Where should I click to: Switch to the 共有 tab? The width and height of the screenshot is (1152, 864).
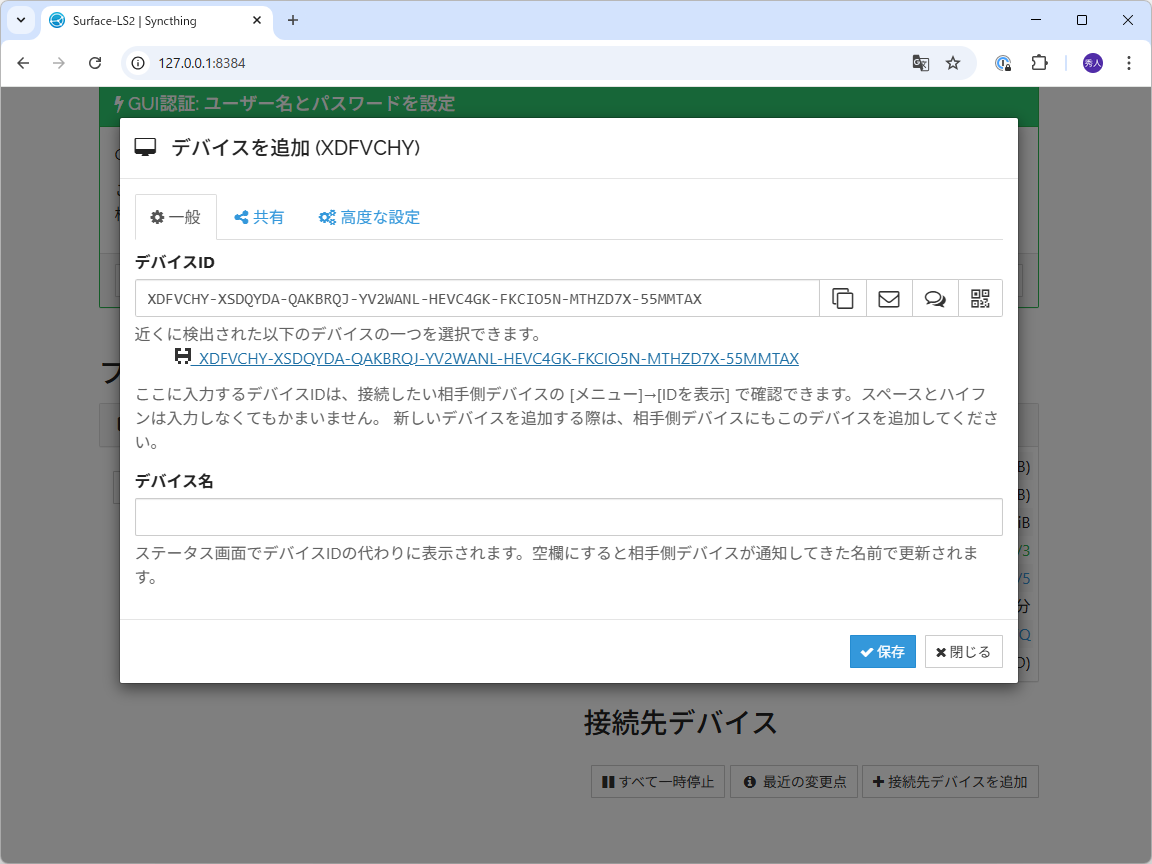(259, 216)
